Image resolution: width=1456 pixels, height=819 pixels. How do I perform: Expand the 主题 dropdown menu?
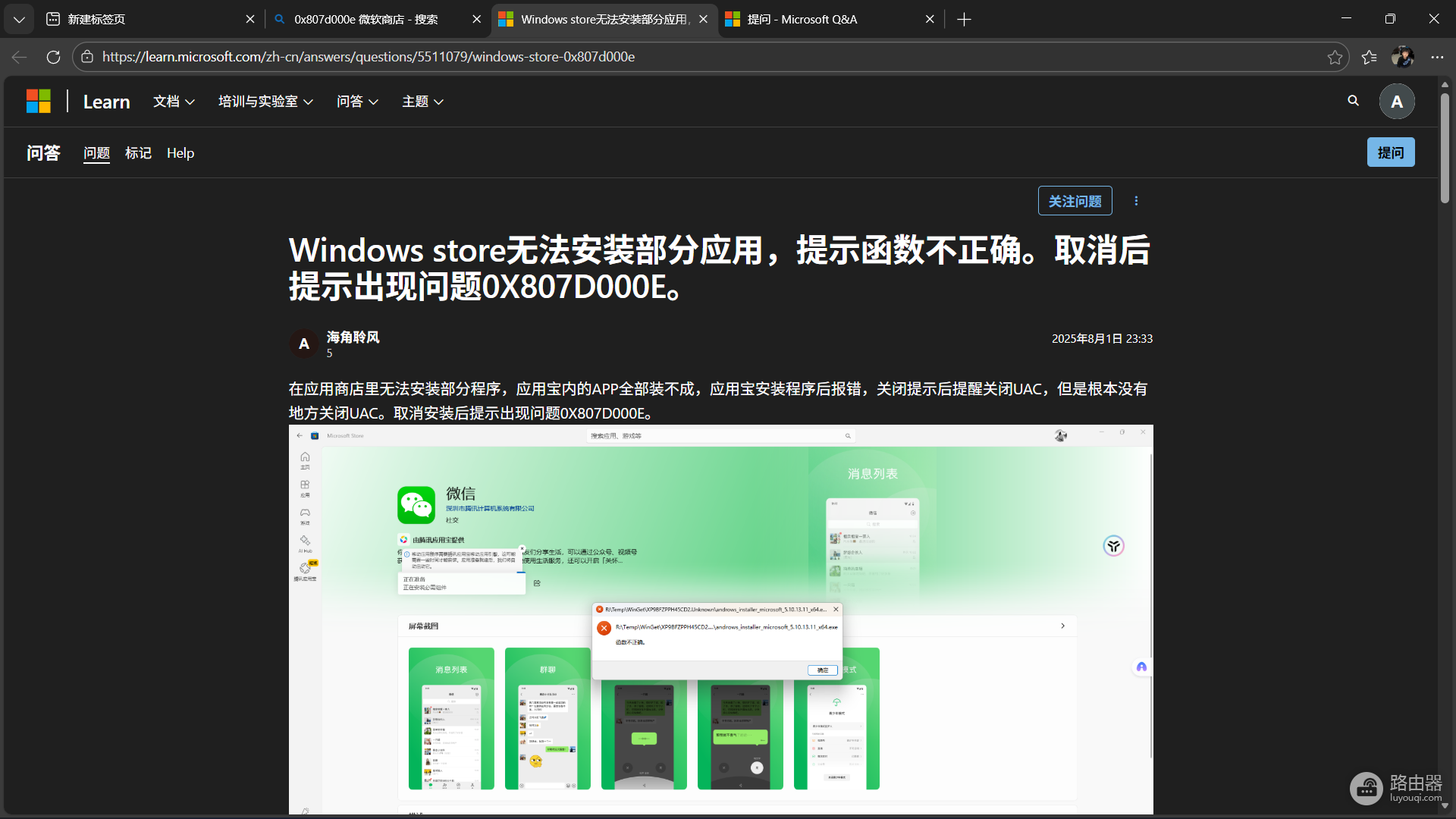coord(422,102)
